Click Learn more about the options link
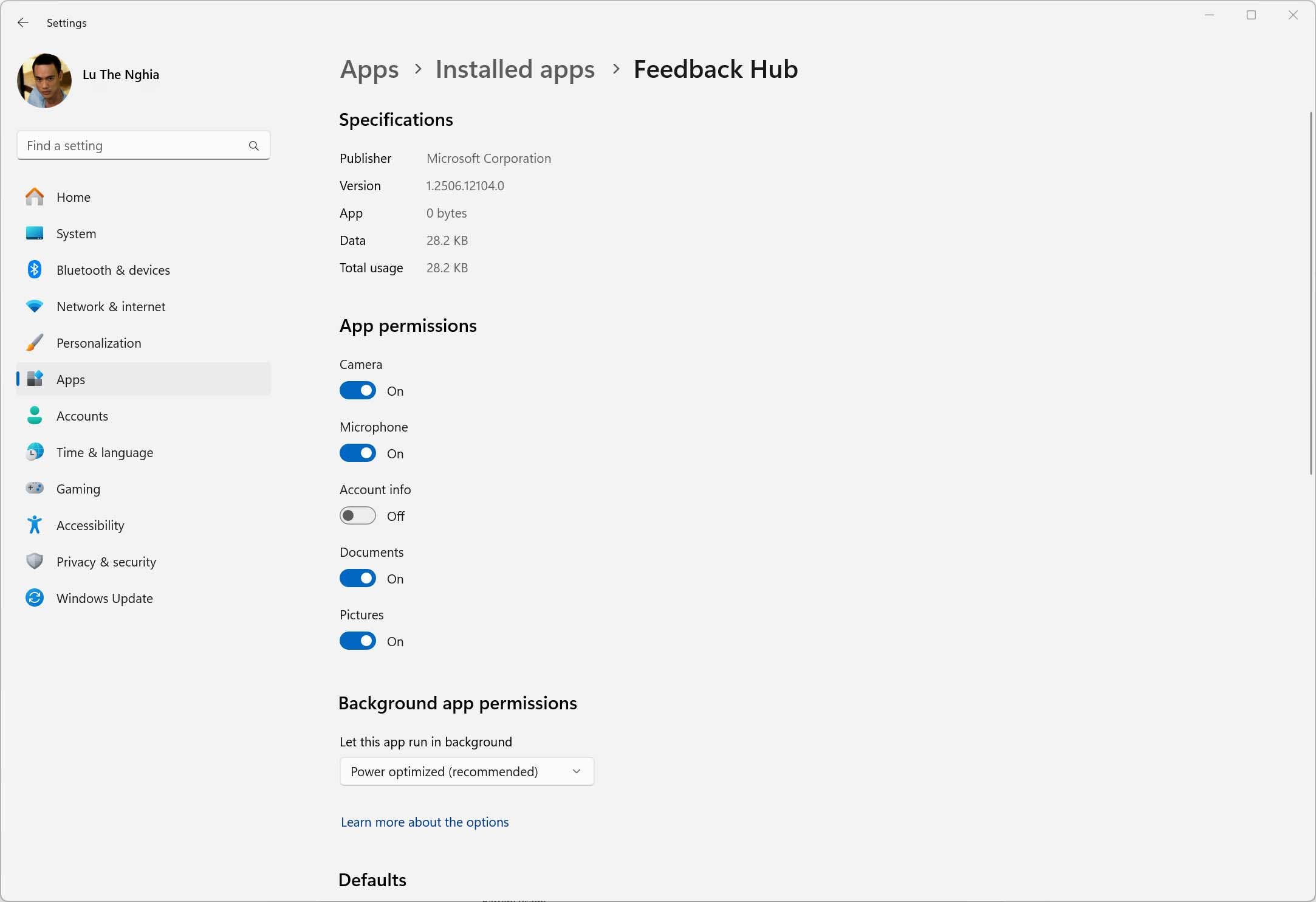The image size is (1316, 902). coord(425,822)
